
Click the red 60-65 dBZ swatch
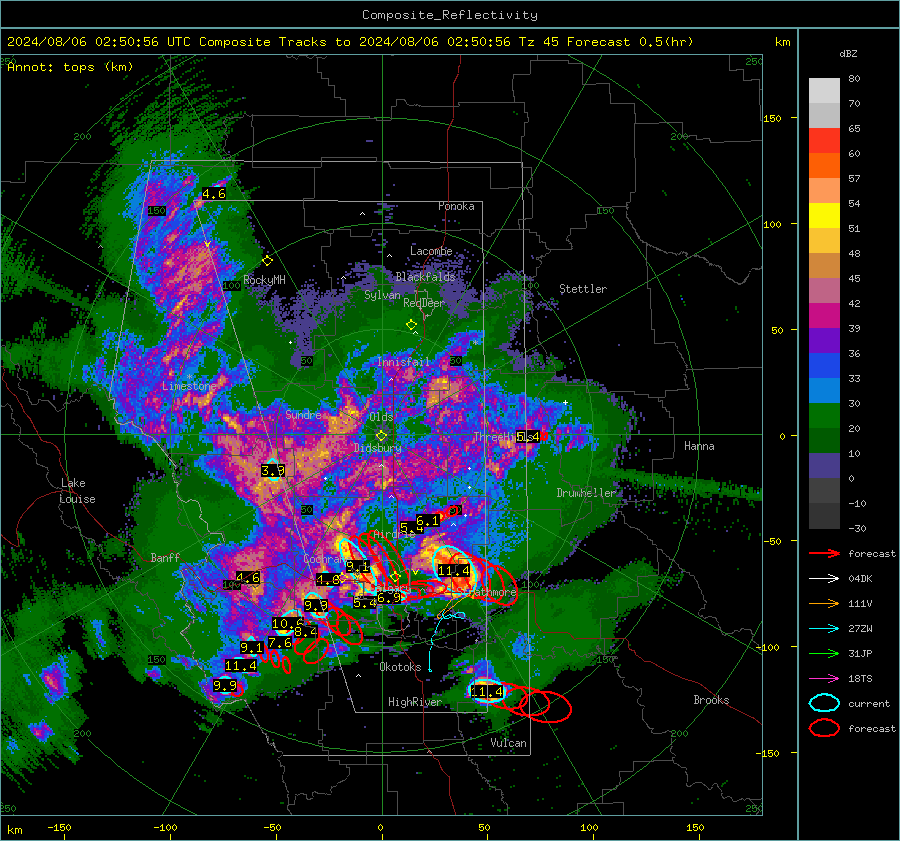[x=824, y=141]
